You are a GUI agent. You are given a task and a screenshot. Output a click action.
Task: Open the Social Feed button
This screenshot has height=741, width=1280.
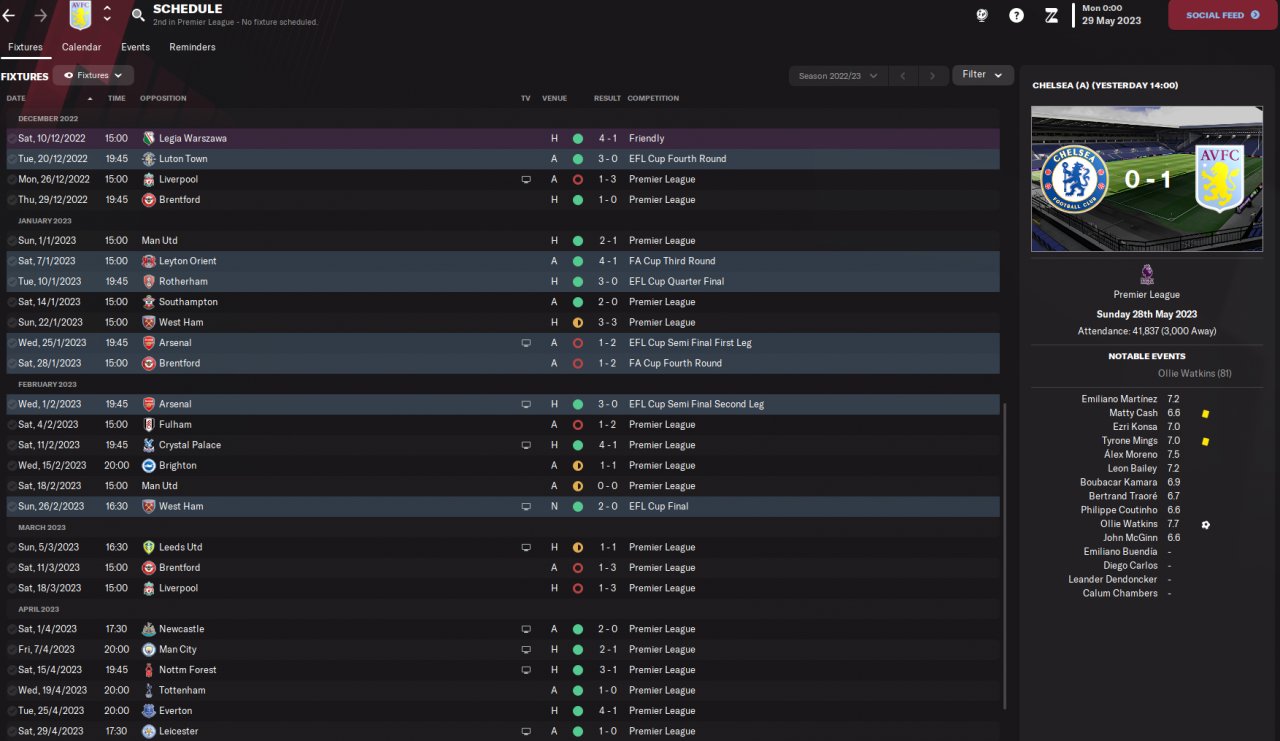[1222, 15]
